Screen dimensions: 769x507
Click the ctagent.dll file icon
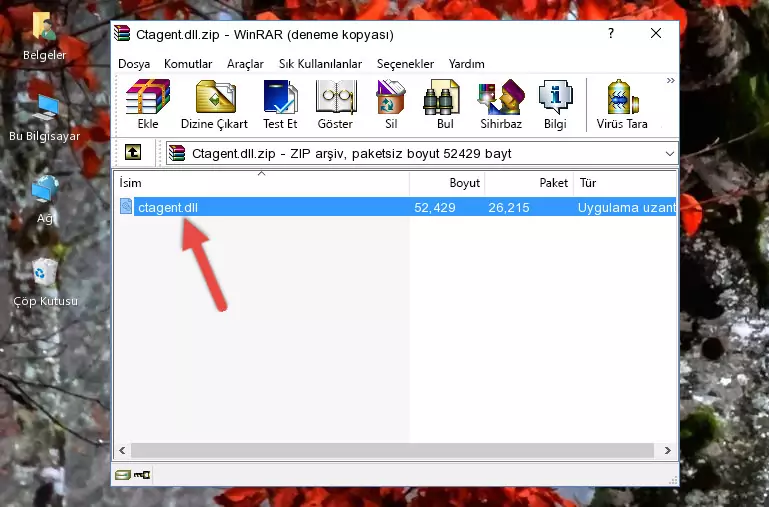click(126, 206)
